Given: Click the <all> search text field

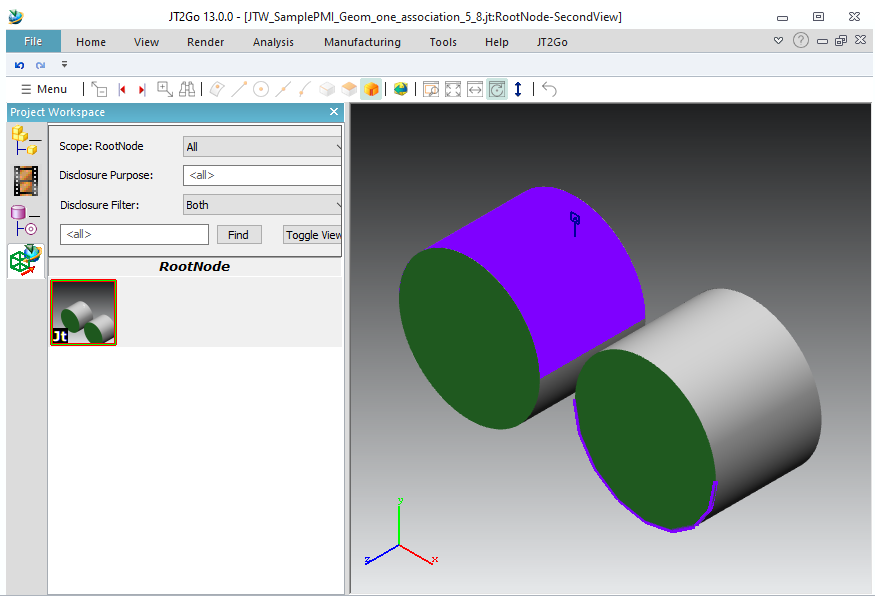Looking at the screenshot, I should 134,234.
